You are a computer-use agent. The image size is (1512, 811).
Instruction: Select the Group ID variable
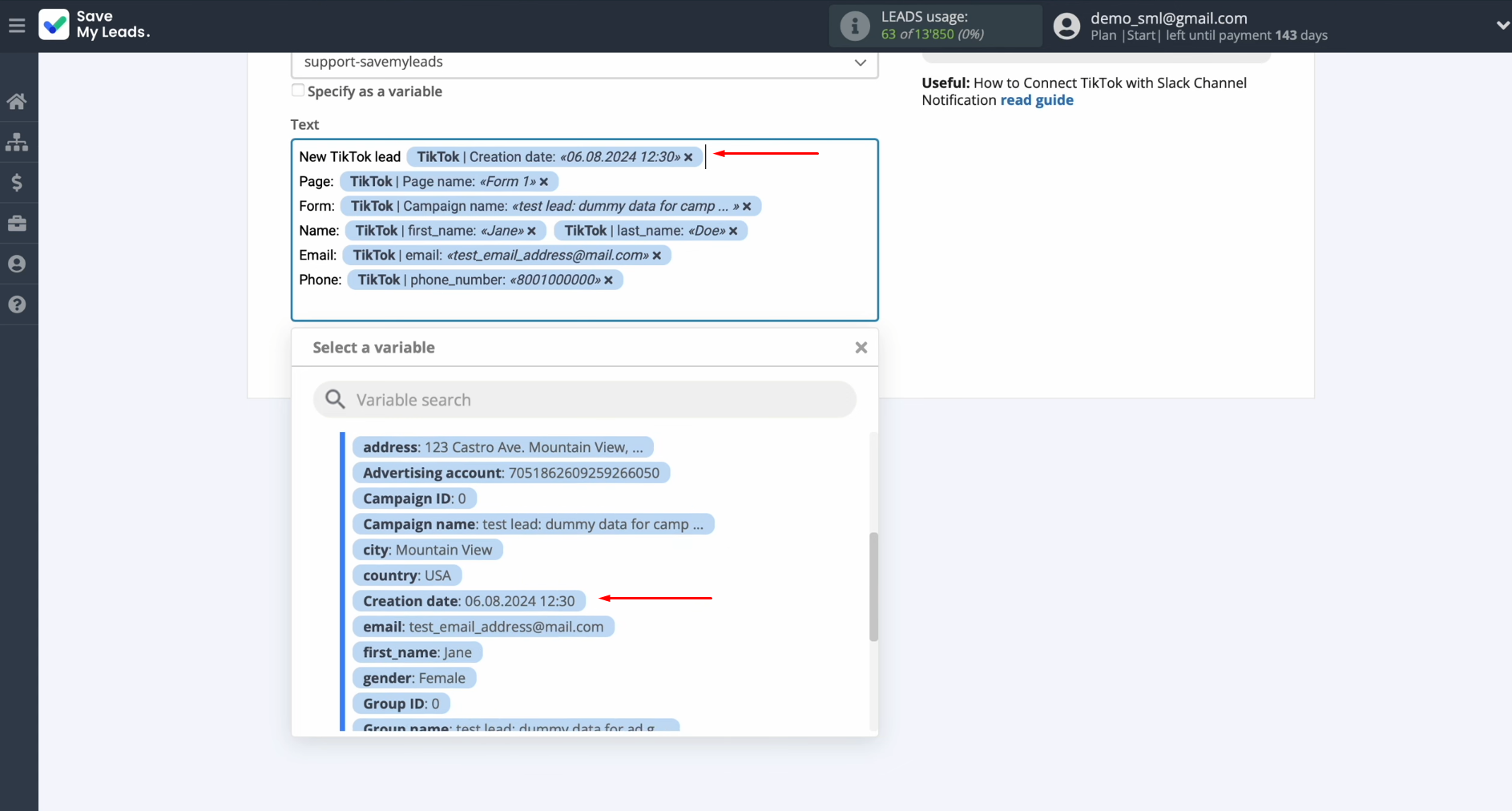(x=401, y=704)
